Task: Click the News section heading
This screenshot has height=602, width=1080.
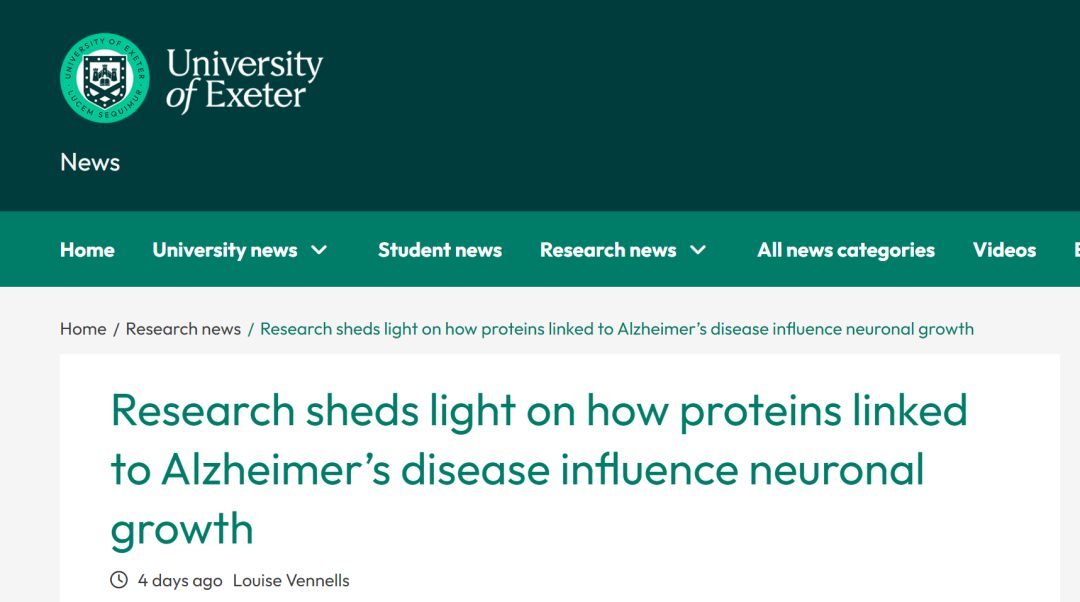Action: pyautogui.click(x=90, y=162)
